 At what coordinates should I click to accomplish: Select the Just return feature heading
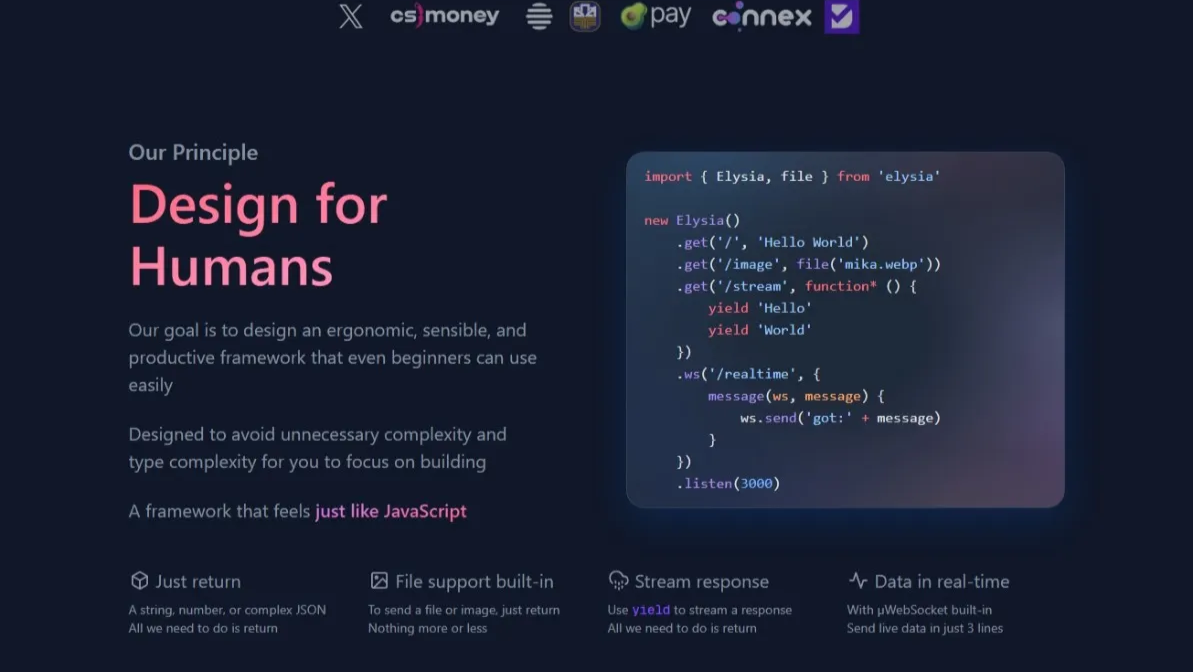(x=197, y=581)
